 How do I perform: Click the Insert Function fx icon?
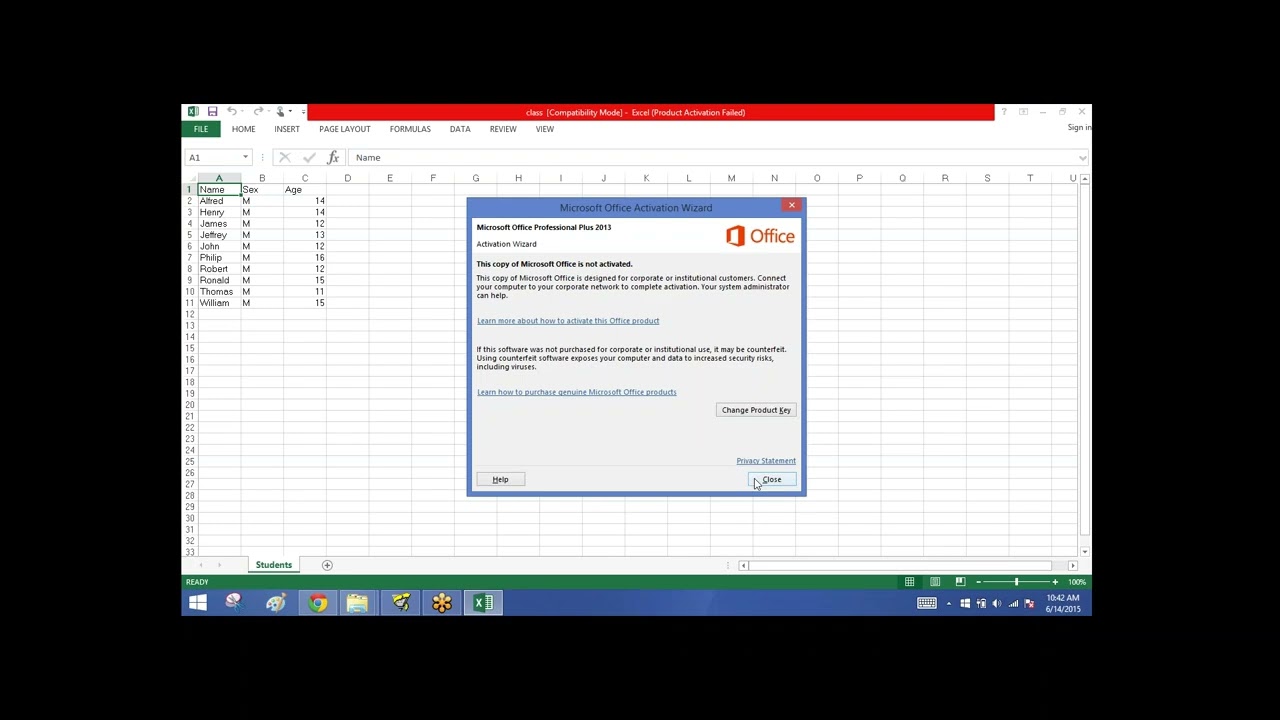tap(333, 157)
